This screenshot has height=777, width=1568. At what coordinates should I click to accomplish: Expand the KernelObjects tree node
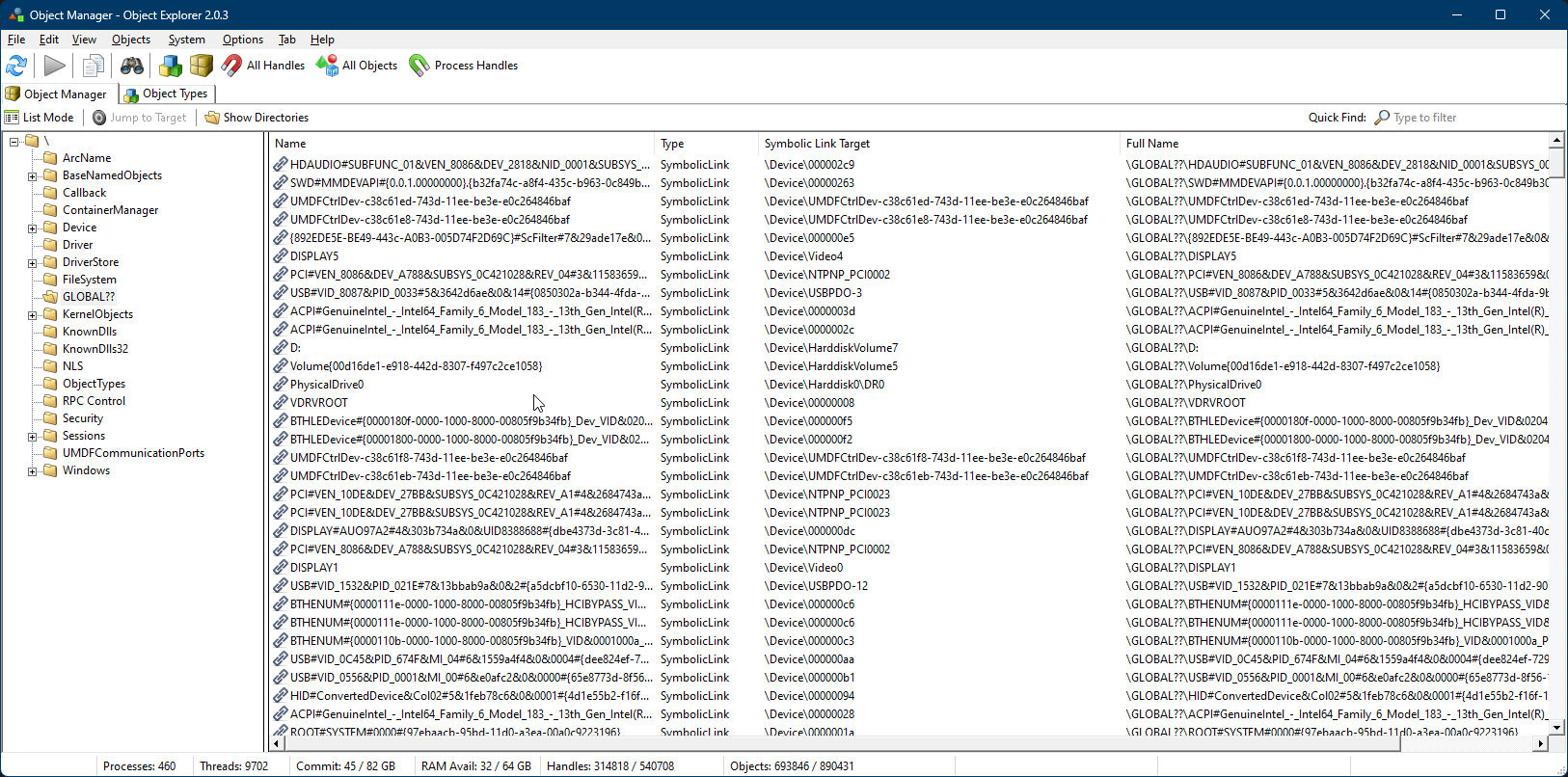[32, 315]
